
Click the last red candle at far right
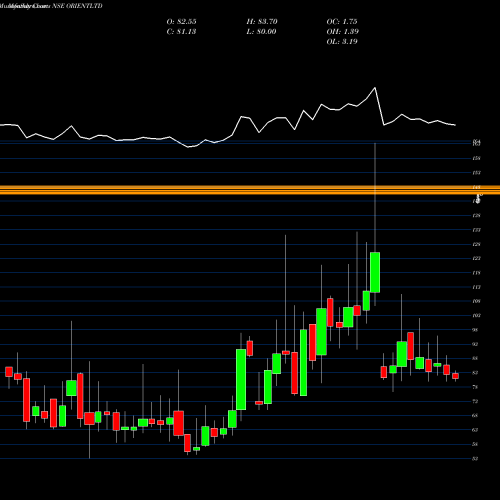[455, 376]
